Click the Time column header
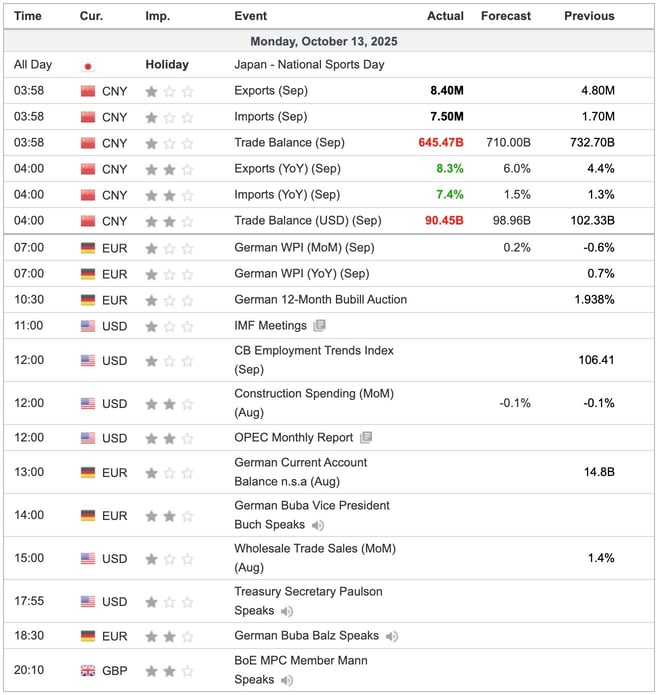The height and width of the screenshot is (695, 658). (28, 16)
